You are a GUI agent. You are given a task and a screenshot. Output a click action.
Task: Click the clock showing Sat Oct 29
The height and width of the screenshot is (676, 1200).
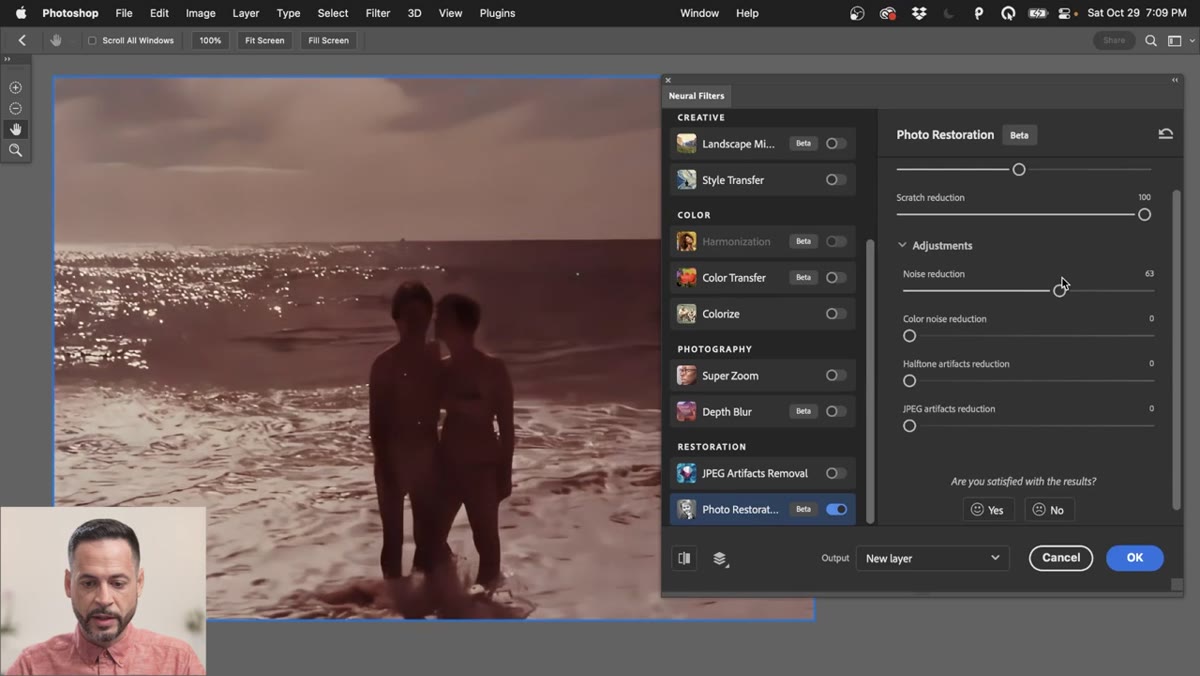click(x=1136, y=13)
